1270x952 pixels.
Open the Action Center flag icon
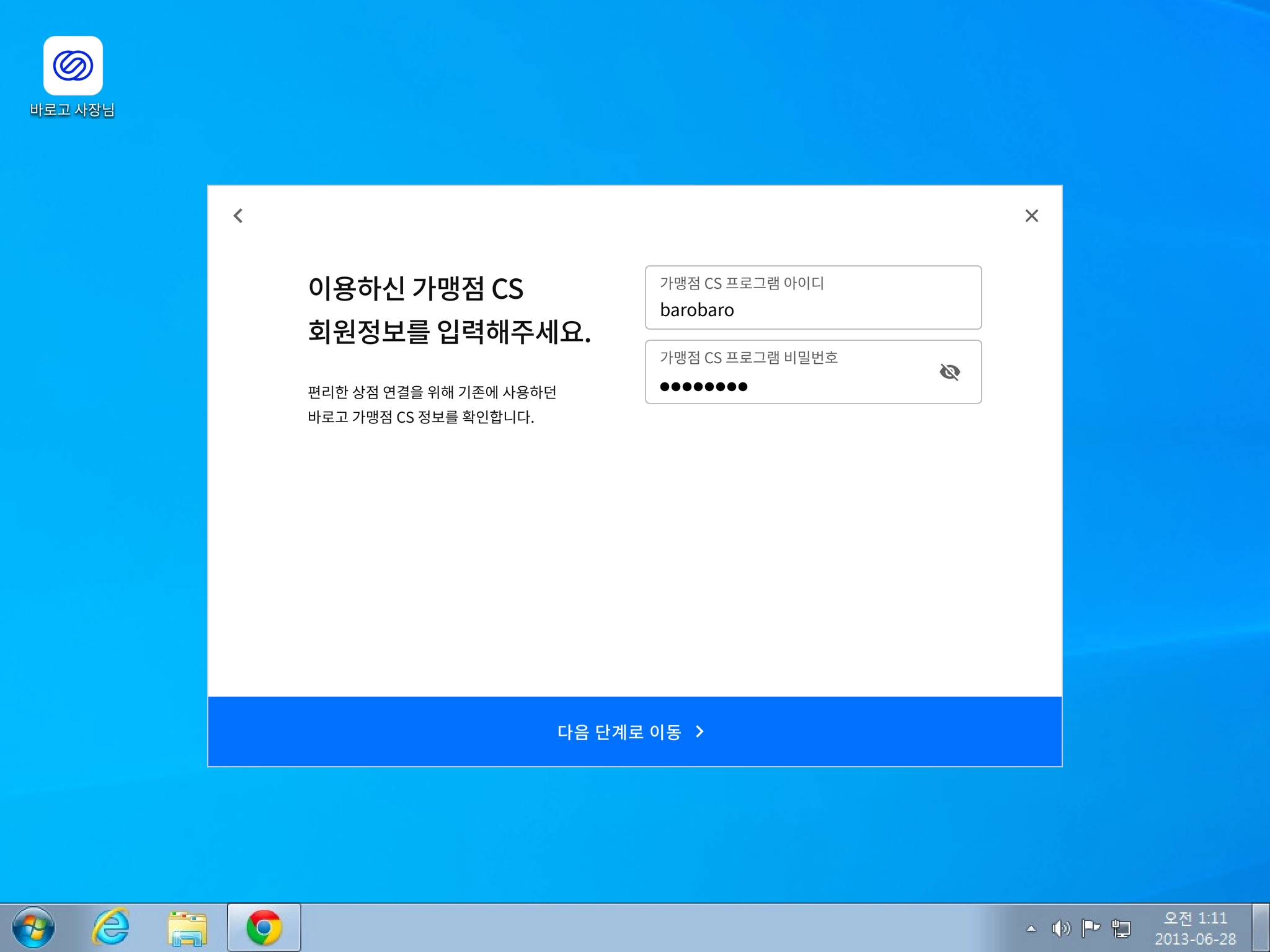coord(1090,928)
